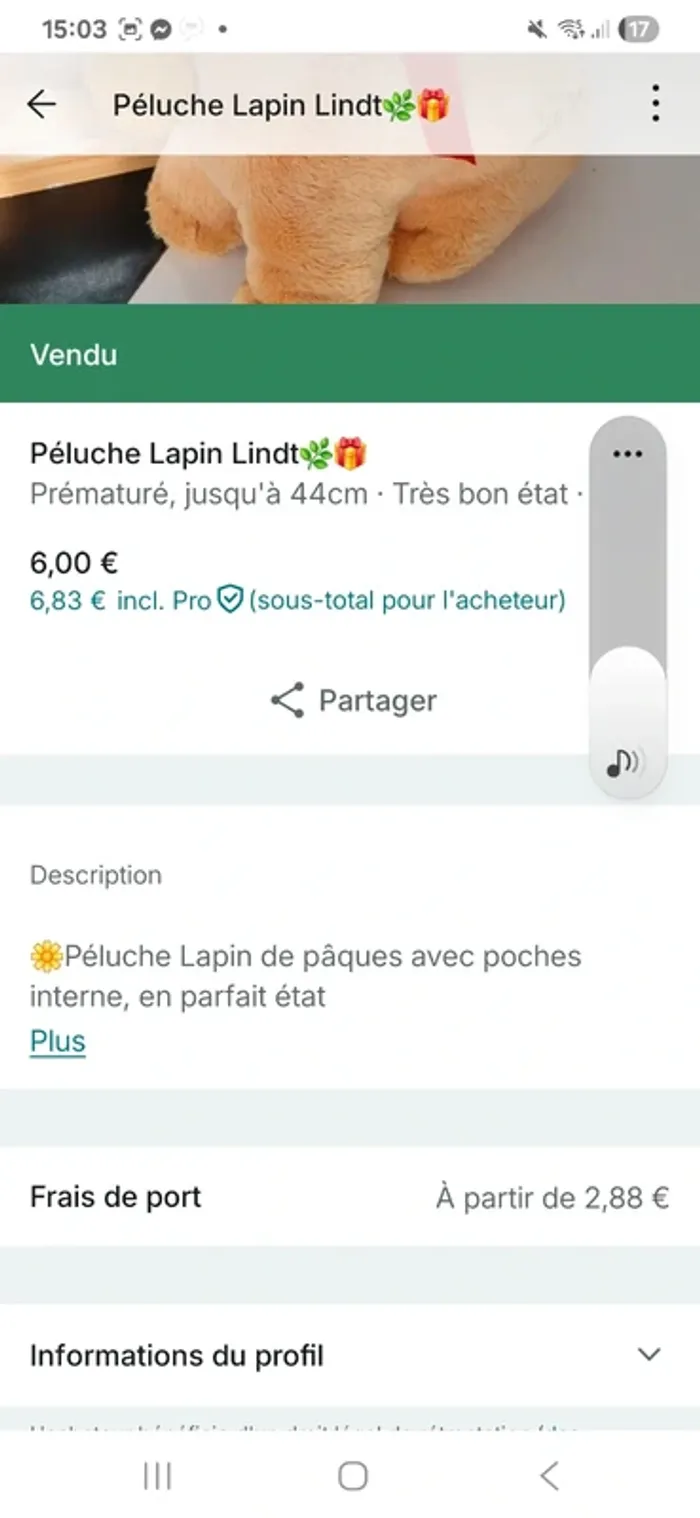Screen dimensions: 700x1518
Task: Open volume panel more options dots
Action: pos(627,454)
